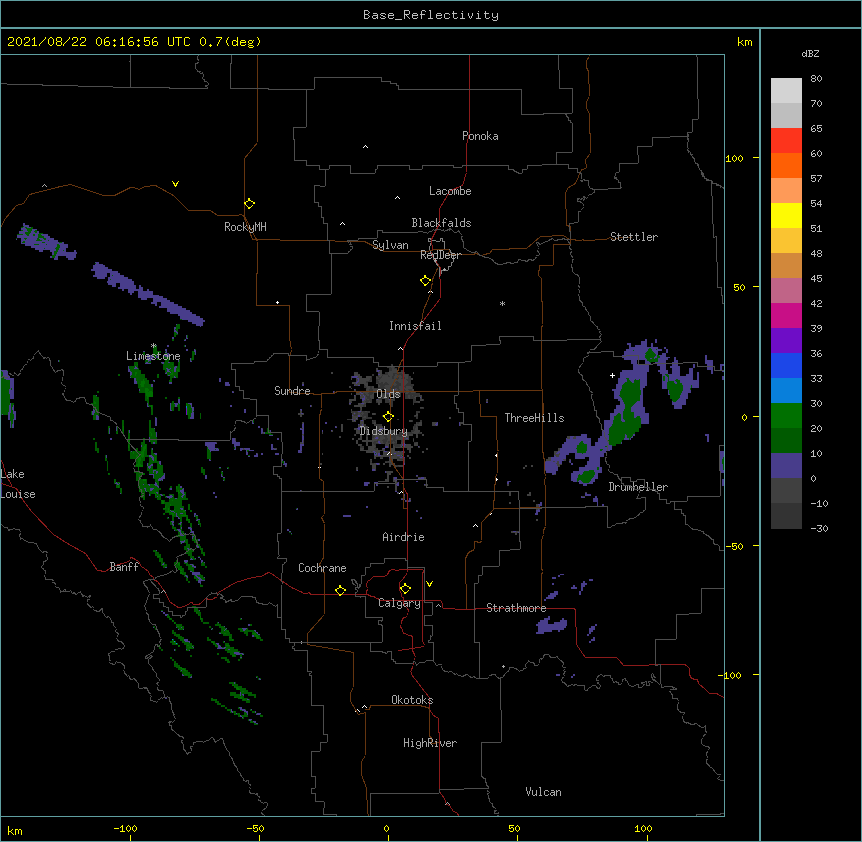
Task: Click the RockyMH town label
Action: 245,227
